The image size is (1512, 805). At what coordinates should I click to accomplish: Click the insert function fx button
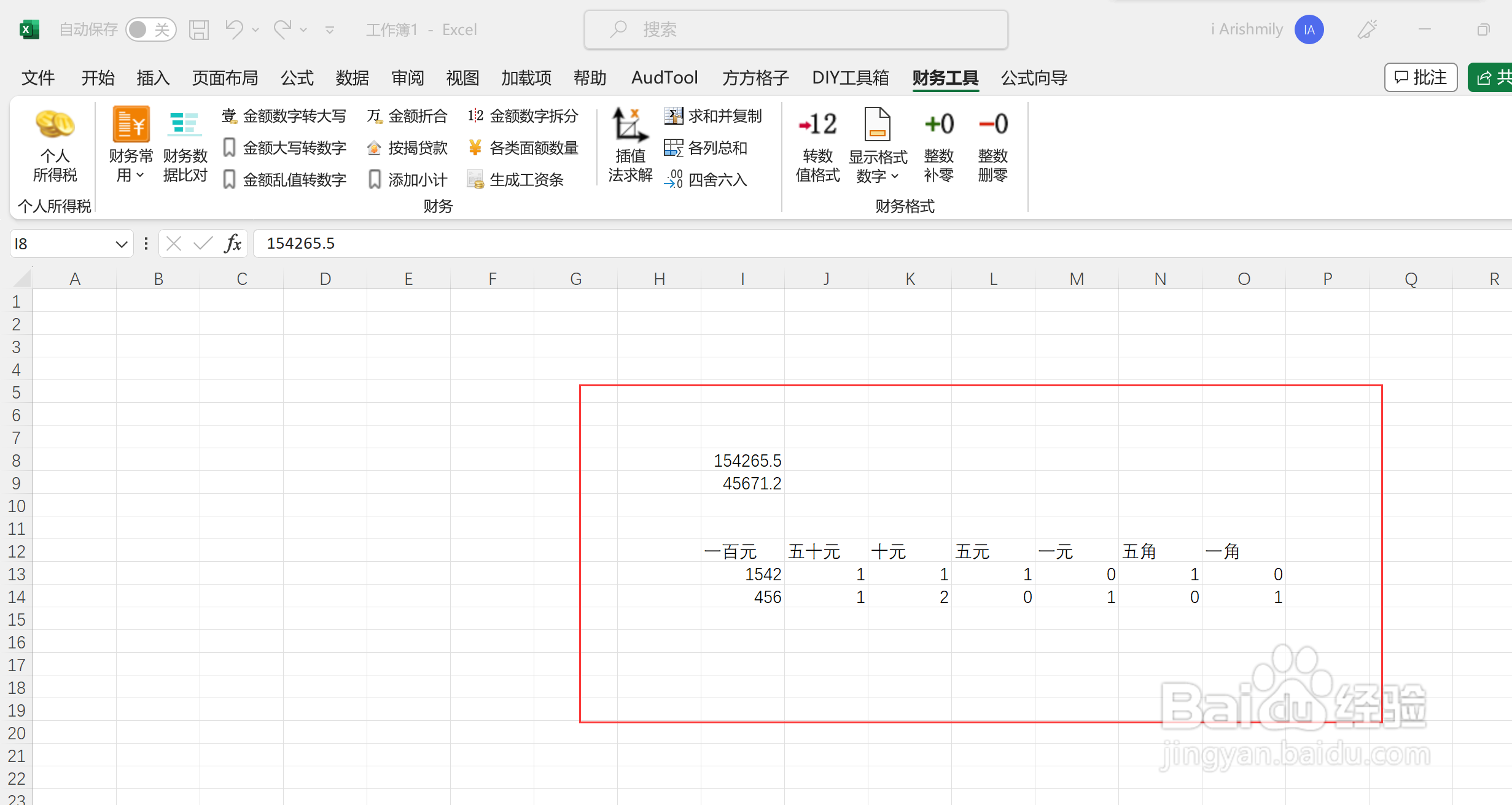tap(233, 244)
